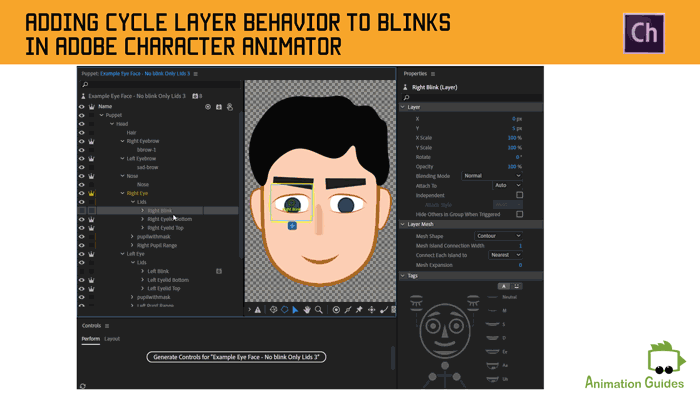
Task: Click the X Scale 100 value
Action: pos(512,138)
